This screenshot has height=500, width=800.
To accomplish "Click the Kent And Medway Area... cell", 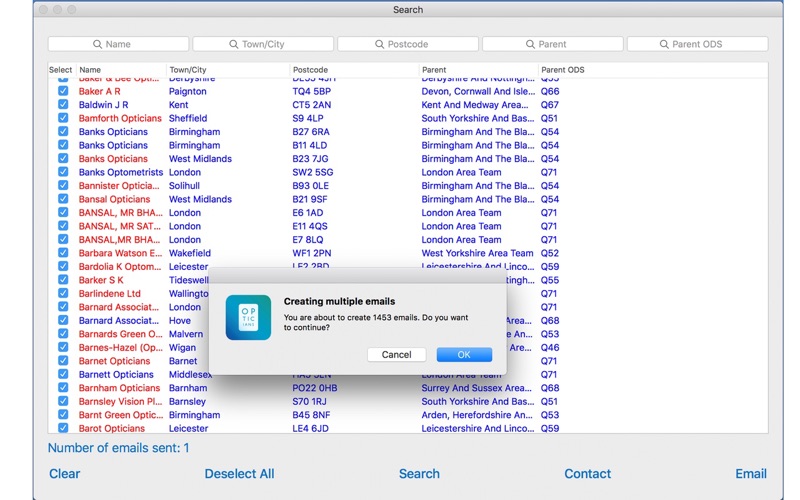I will 474,105.
